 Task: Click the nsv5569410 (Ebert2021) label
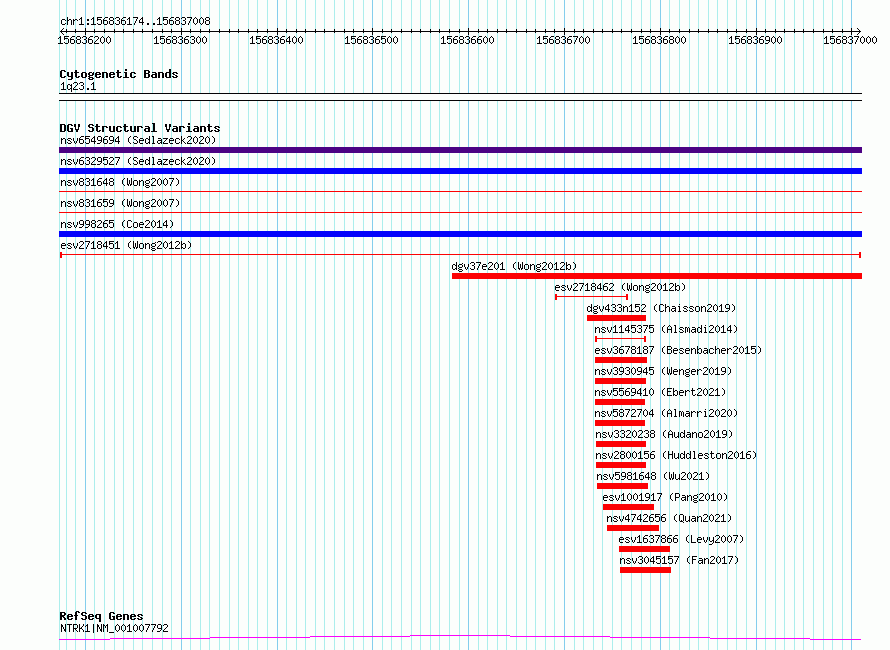tap(660, 392)
